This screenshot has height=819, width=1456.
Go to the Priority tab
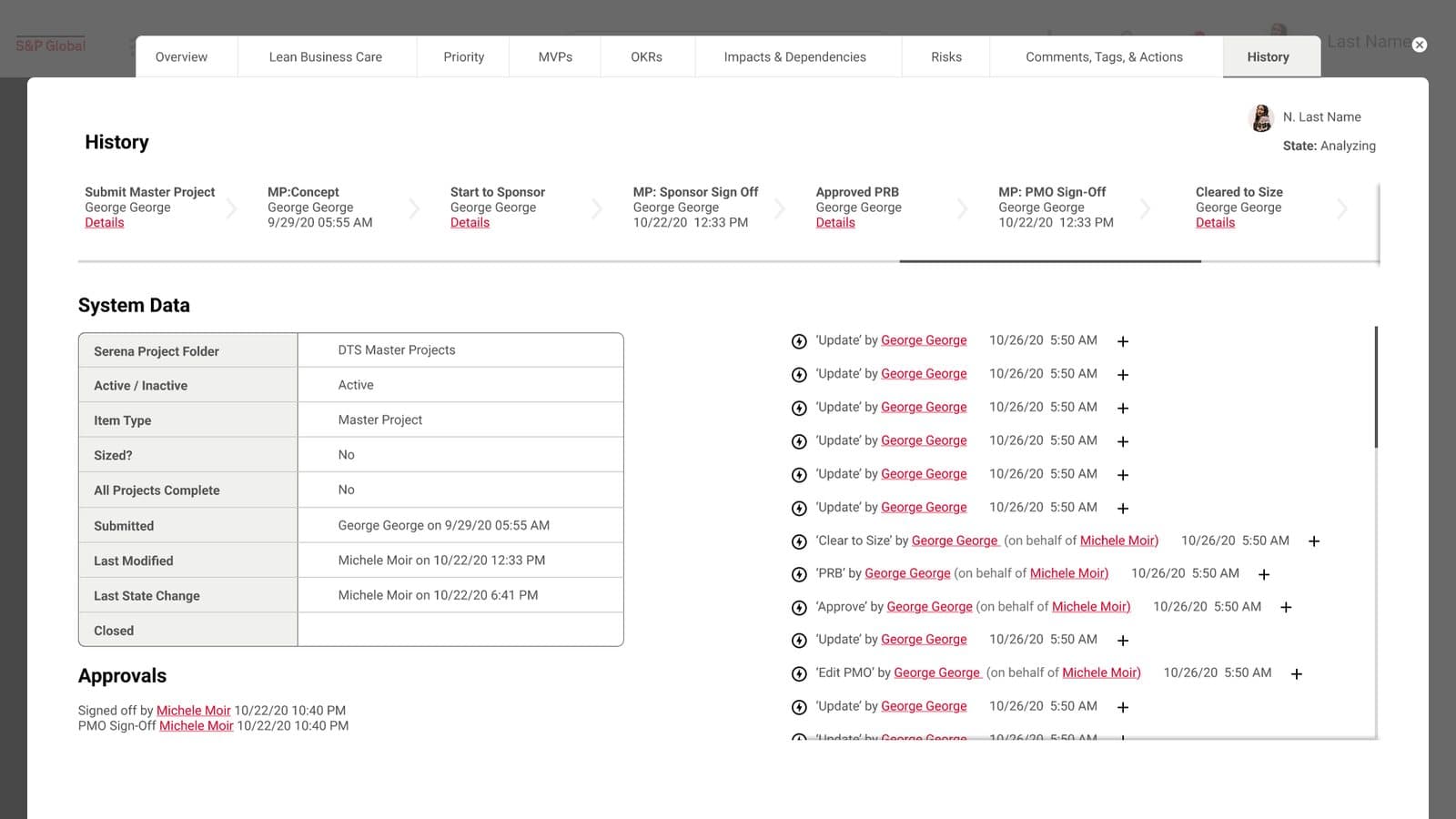click(464, 56)
